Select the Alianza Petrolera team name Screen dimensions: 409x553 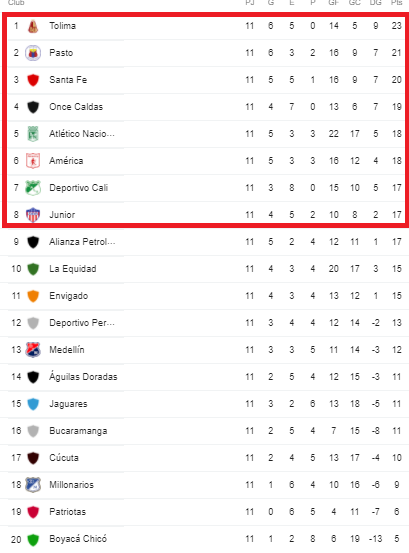point(82,242)
